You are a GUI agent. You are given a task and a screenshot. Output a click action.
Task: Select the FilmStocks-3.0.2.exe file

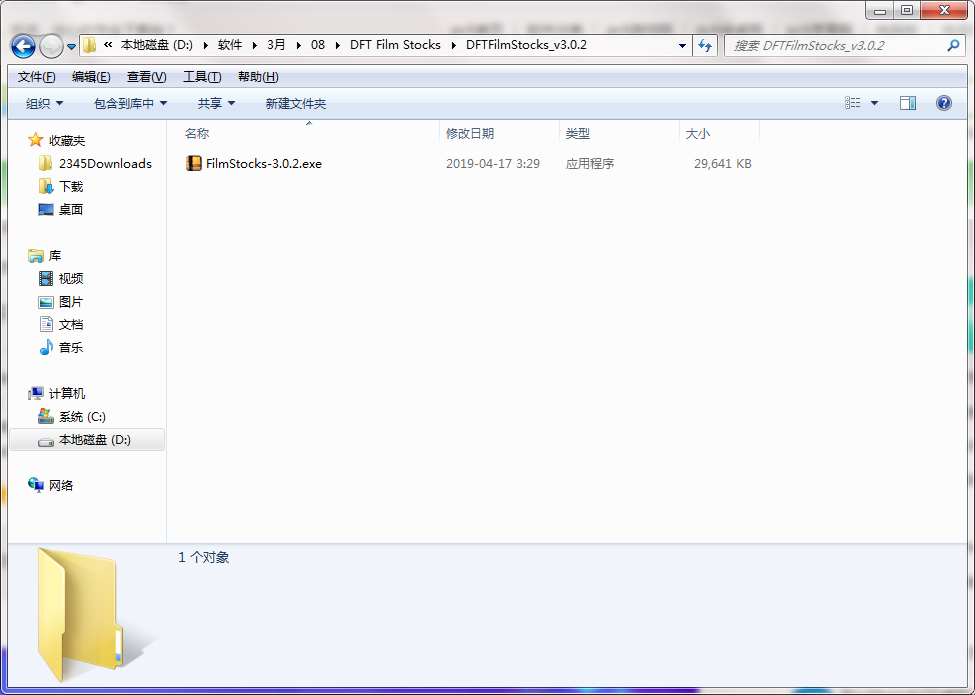[x=264, y=163]
